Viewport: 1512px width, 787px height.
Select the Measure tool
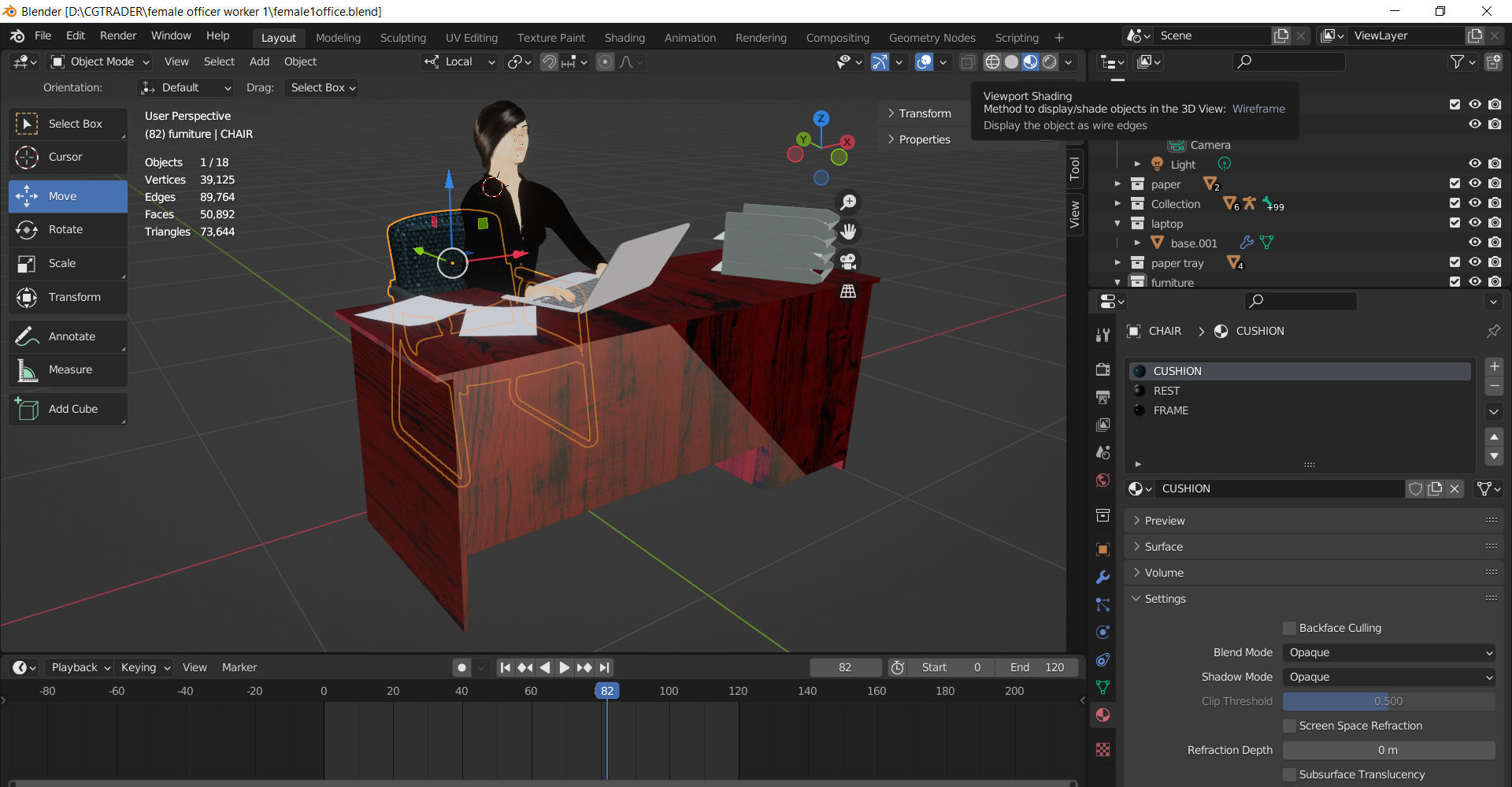pyautogui.click(x=68, y=369)
